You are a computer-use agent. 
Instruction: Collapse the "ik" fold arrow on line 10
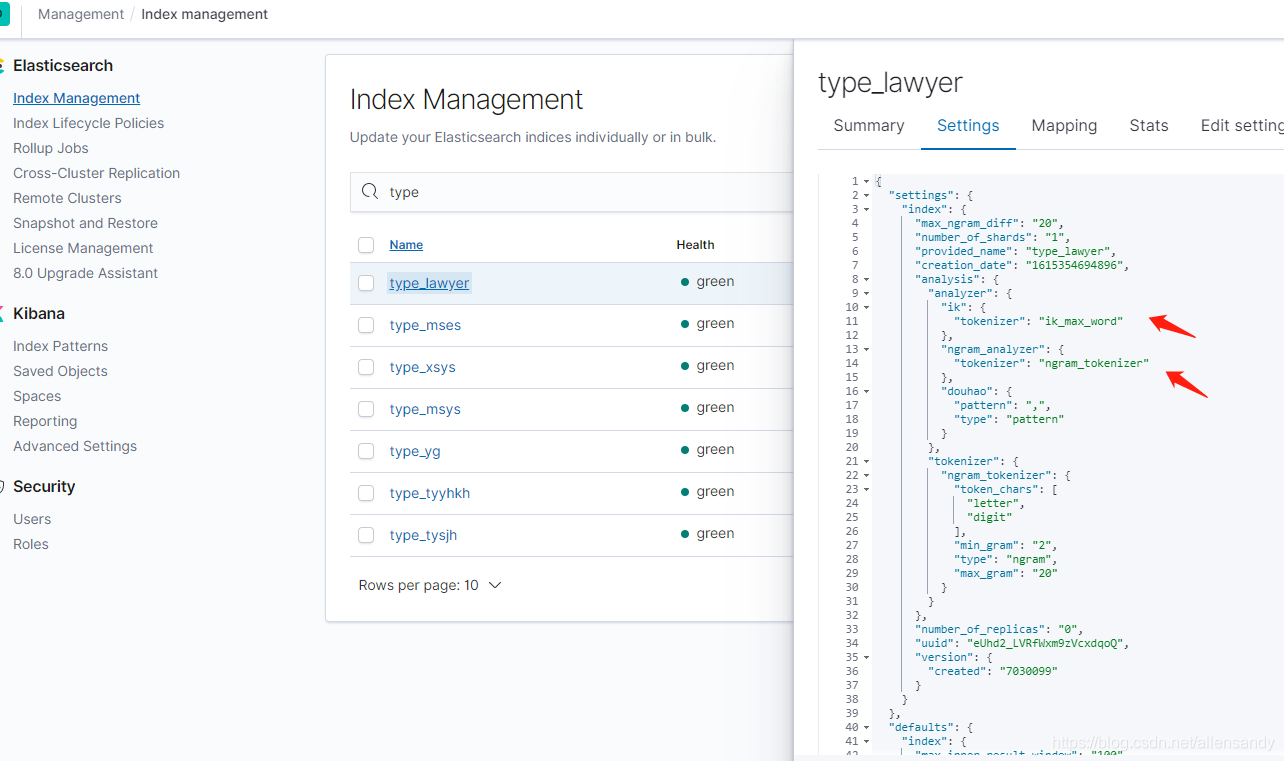[x=866, y=307]
